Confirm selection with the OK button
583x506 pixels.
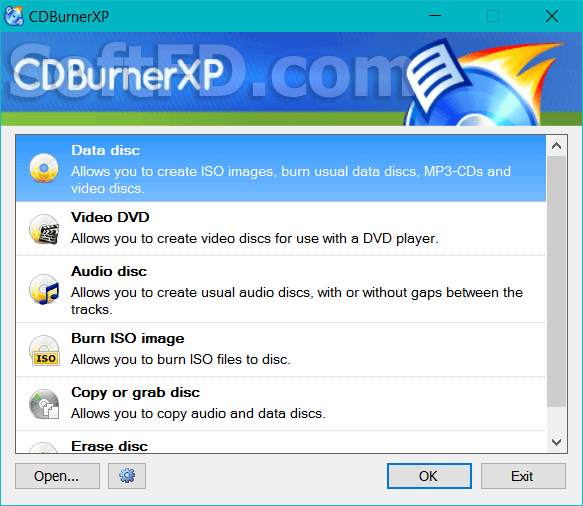[429, 476]
